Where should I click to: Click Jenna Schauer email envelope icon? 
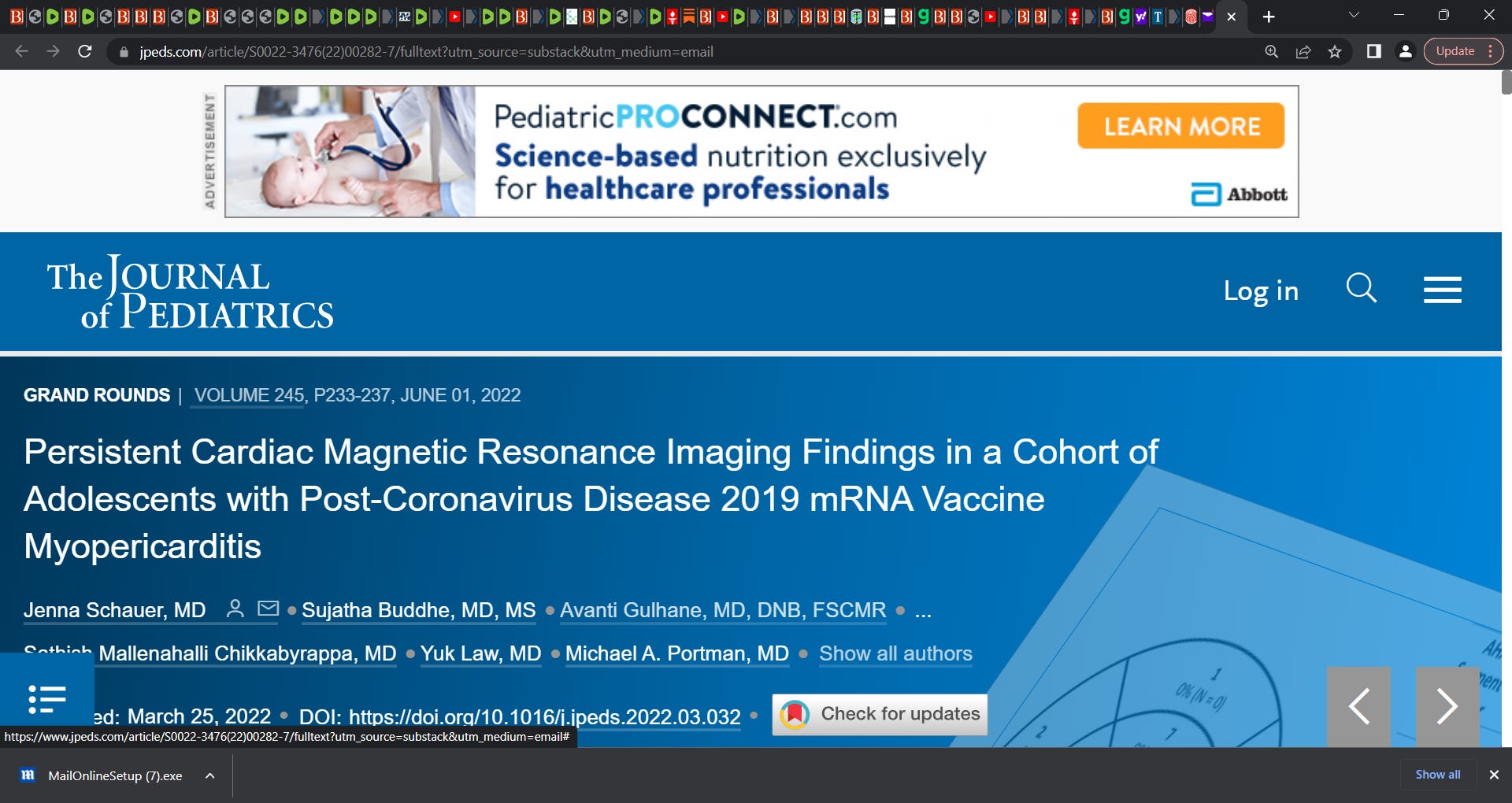click(269, 609)
